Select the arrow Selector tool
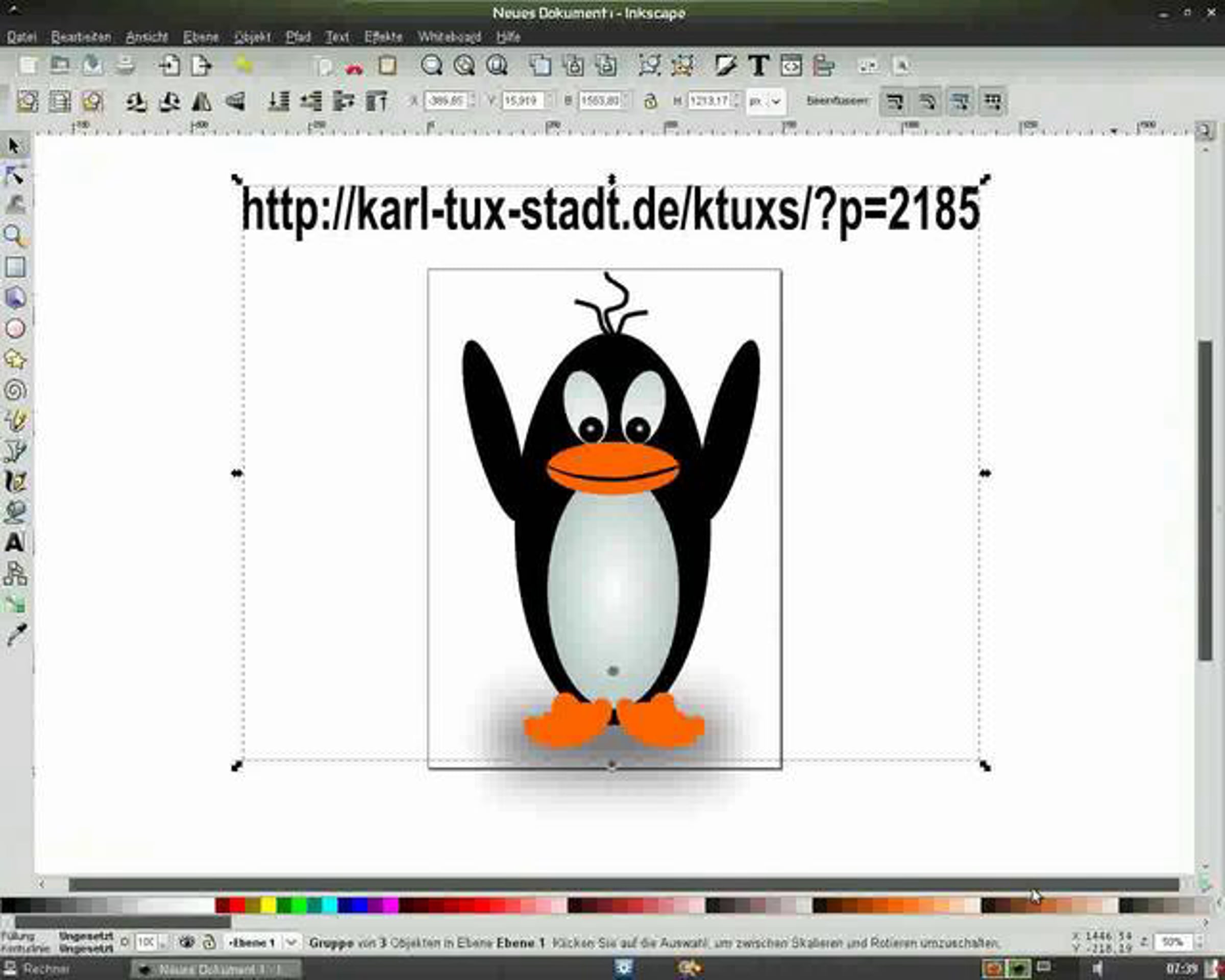Viewport: 1225px width, 980px height. (15, 146)
